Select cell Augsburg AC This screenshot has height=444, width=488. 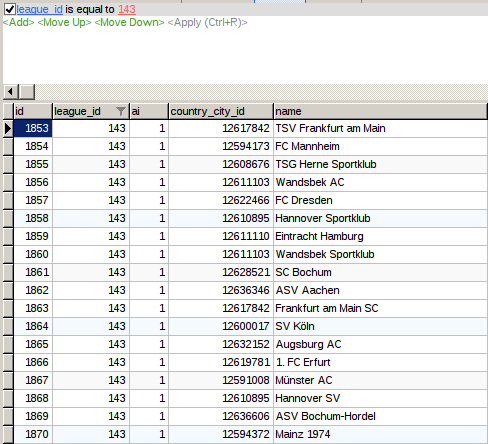click(x=380, y=344)
